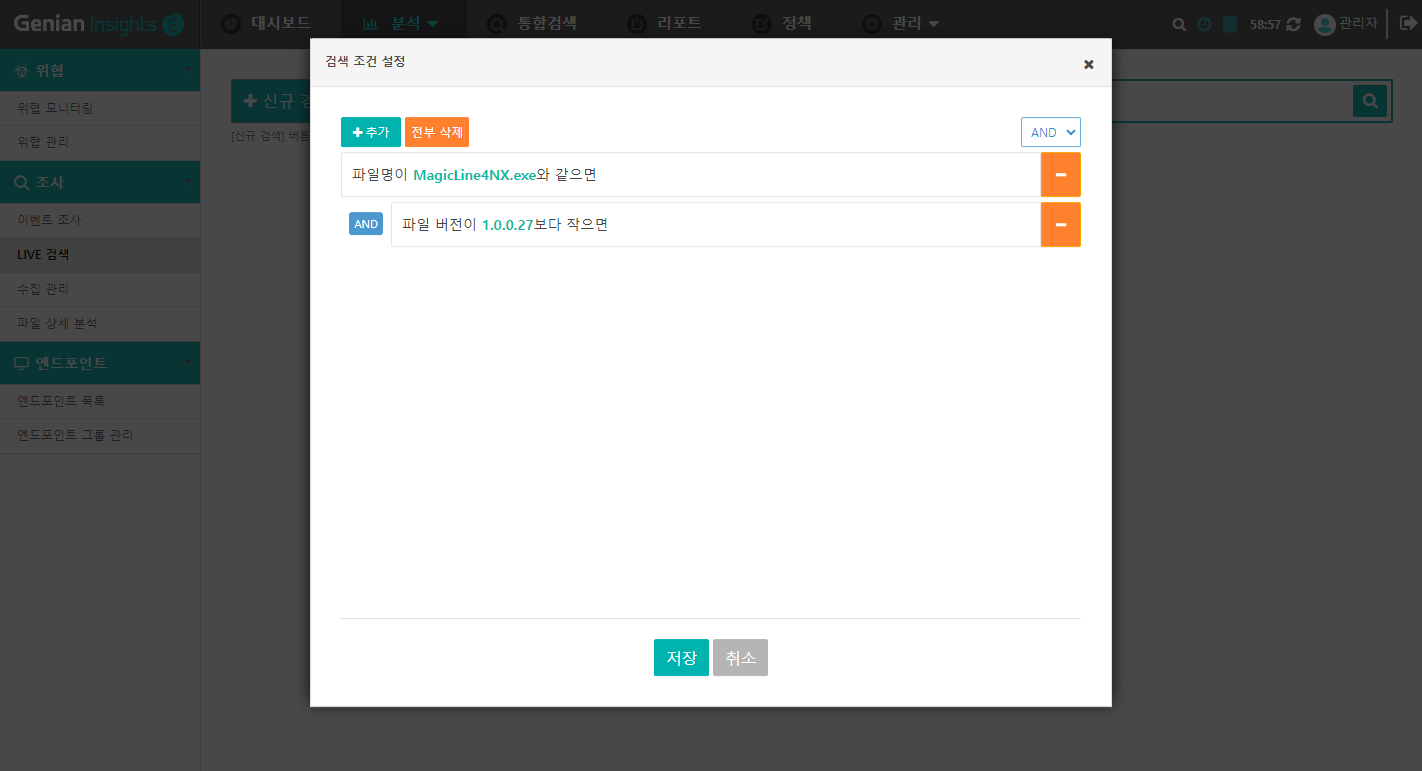1422x771 pixels.
Task: Open the 대시보드 menu
Action: point(266,24)
